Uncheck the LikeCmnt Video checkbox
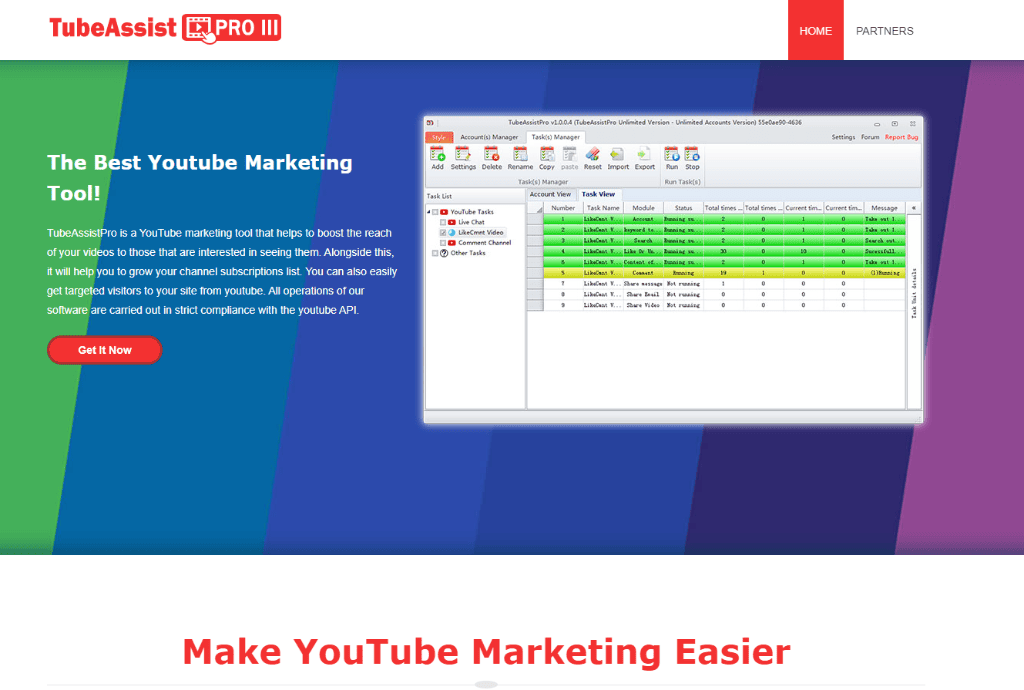 coord(443,232)
